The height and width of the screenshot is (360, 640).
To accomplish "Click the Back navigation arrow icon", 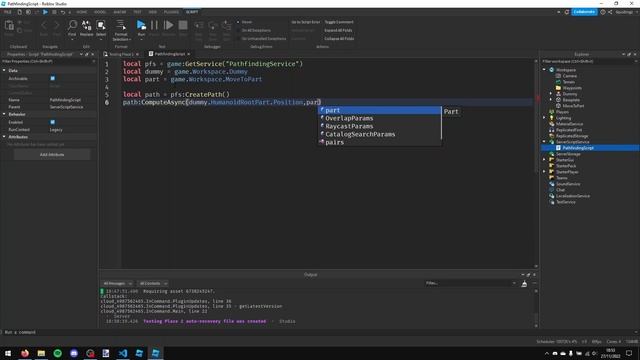I will coord(44,26).
